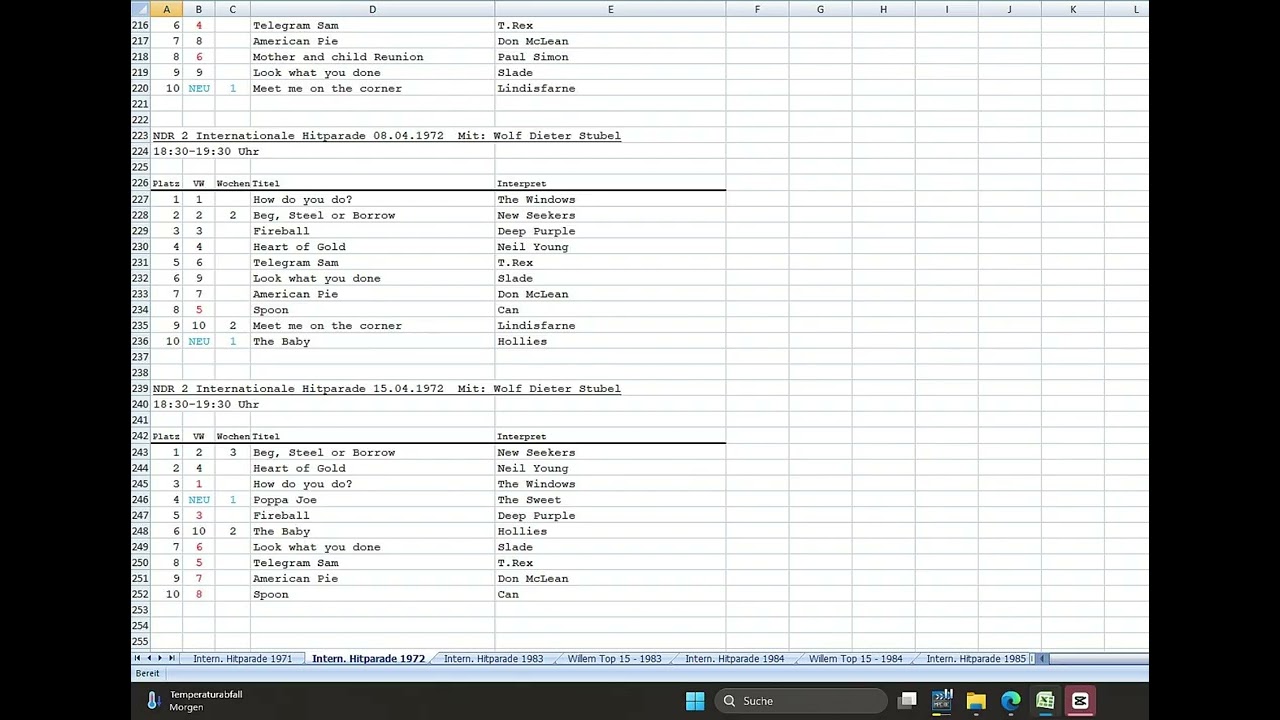Open the Intern. Hitparade 1984 sheet tab
Viewport: 1280px width, 720px height.
[734, 659]
